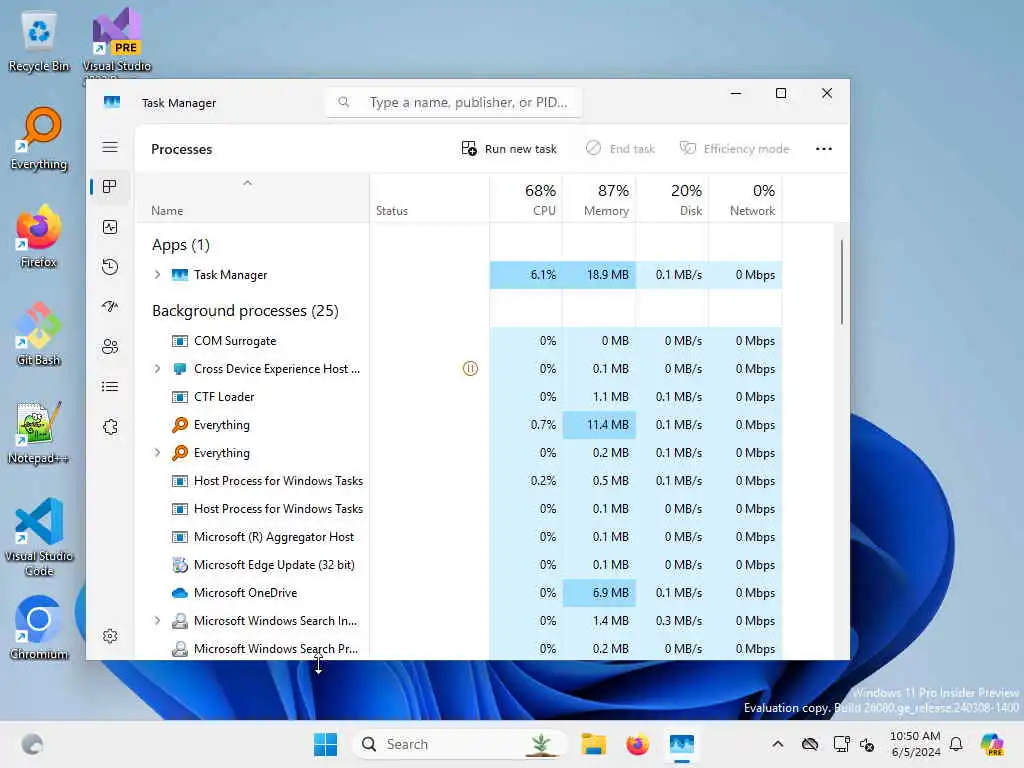Open File Explorer from the taskbar

click(x=594, y=744)
